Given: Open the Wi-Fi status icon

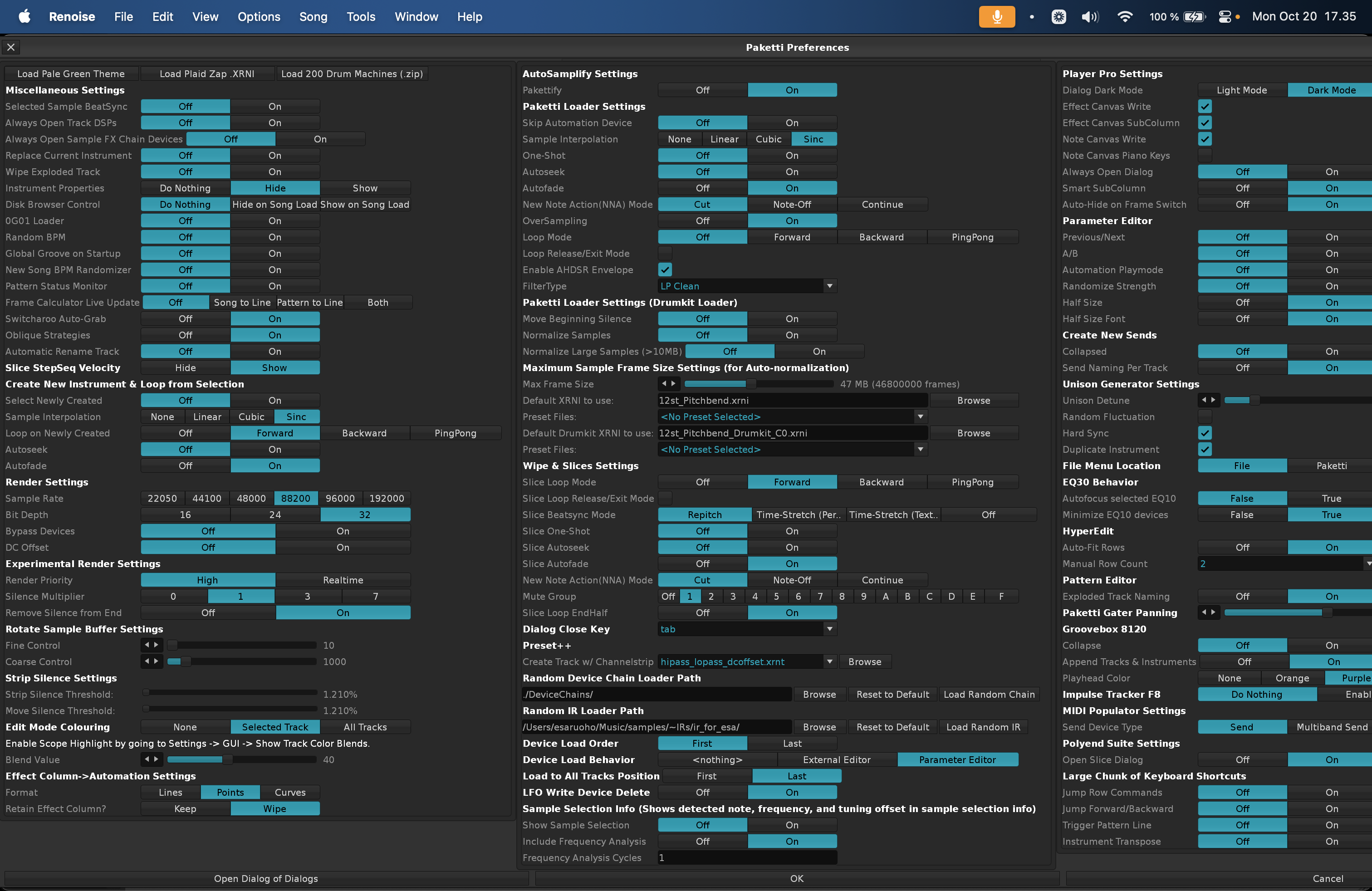Looking at the screenshot, I should tap(1124, 17).
